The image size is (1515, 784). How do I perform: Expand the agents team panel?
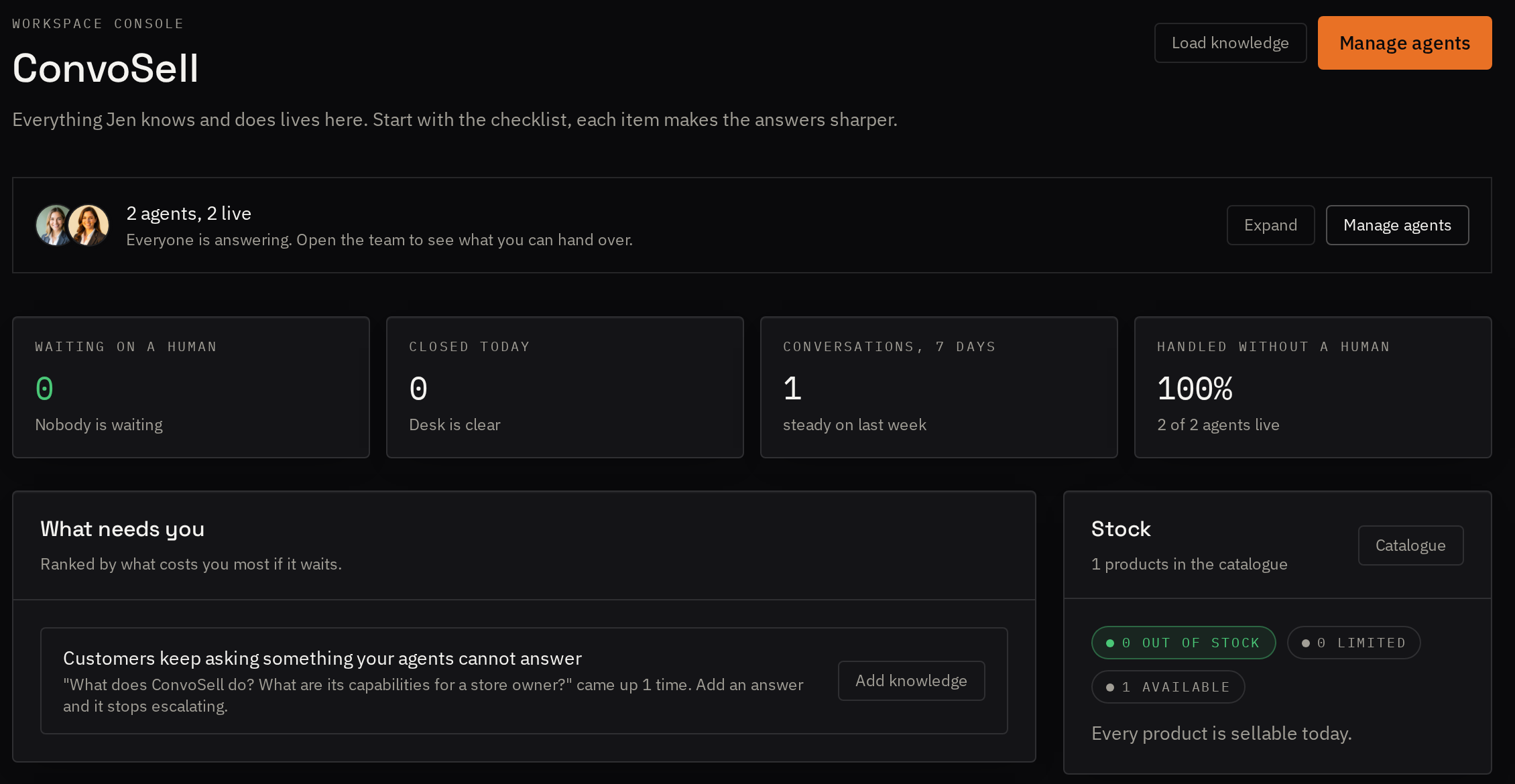click(1270, 225)
